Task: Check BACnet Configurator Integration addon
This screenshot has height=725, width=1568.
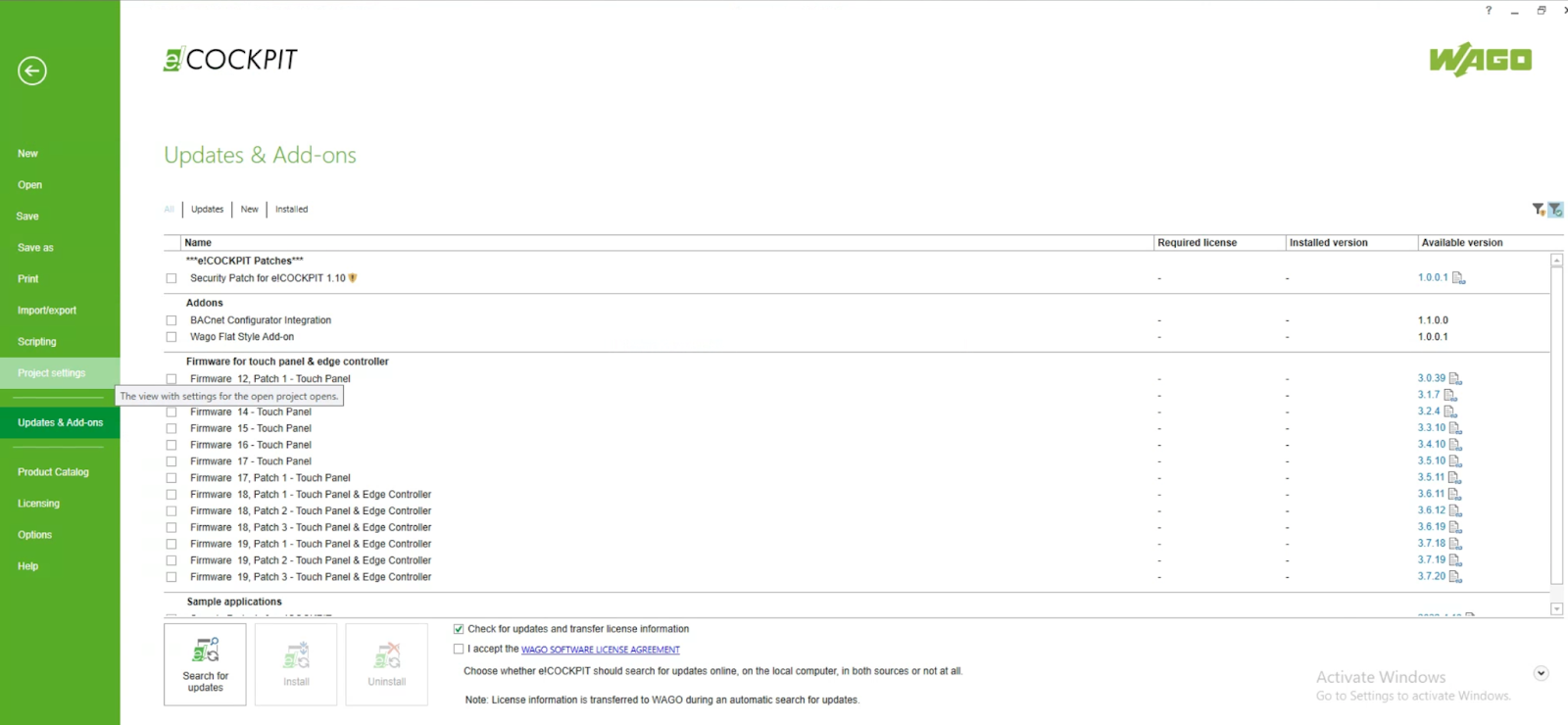Action: pos(171,320)
